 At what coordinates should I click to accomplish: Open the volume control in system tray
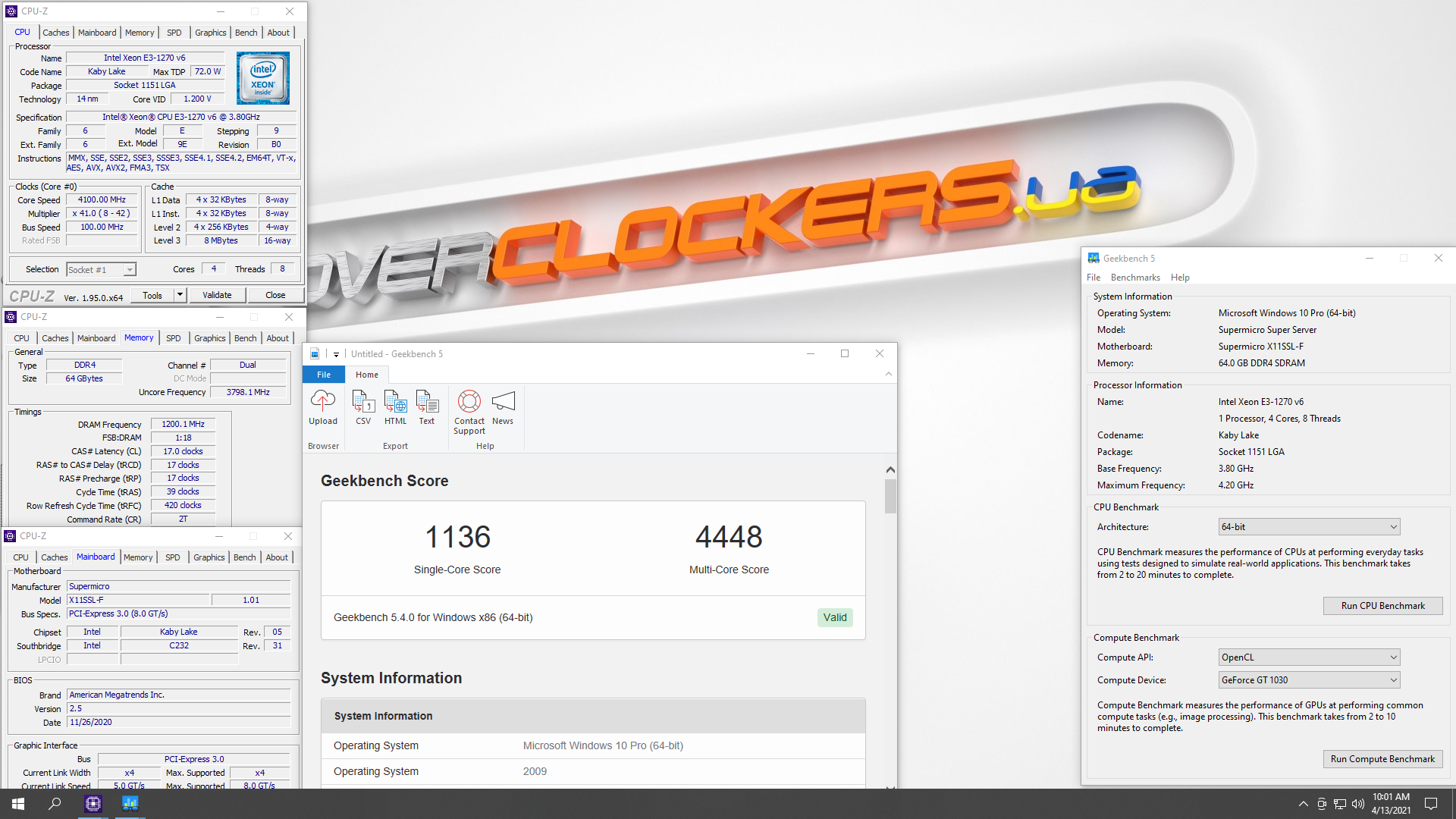(x=1357, y=804)
